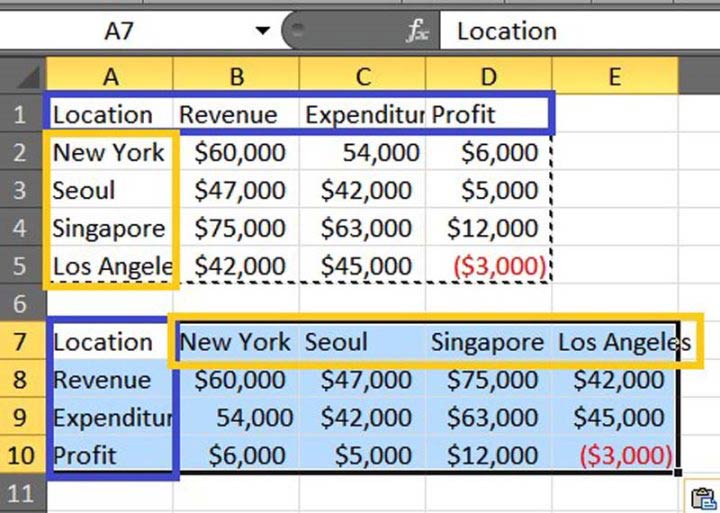Click cell B1 containing Revenue
Viewport: 720px width, 513px height.
tap(236, 114)
